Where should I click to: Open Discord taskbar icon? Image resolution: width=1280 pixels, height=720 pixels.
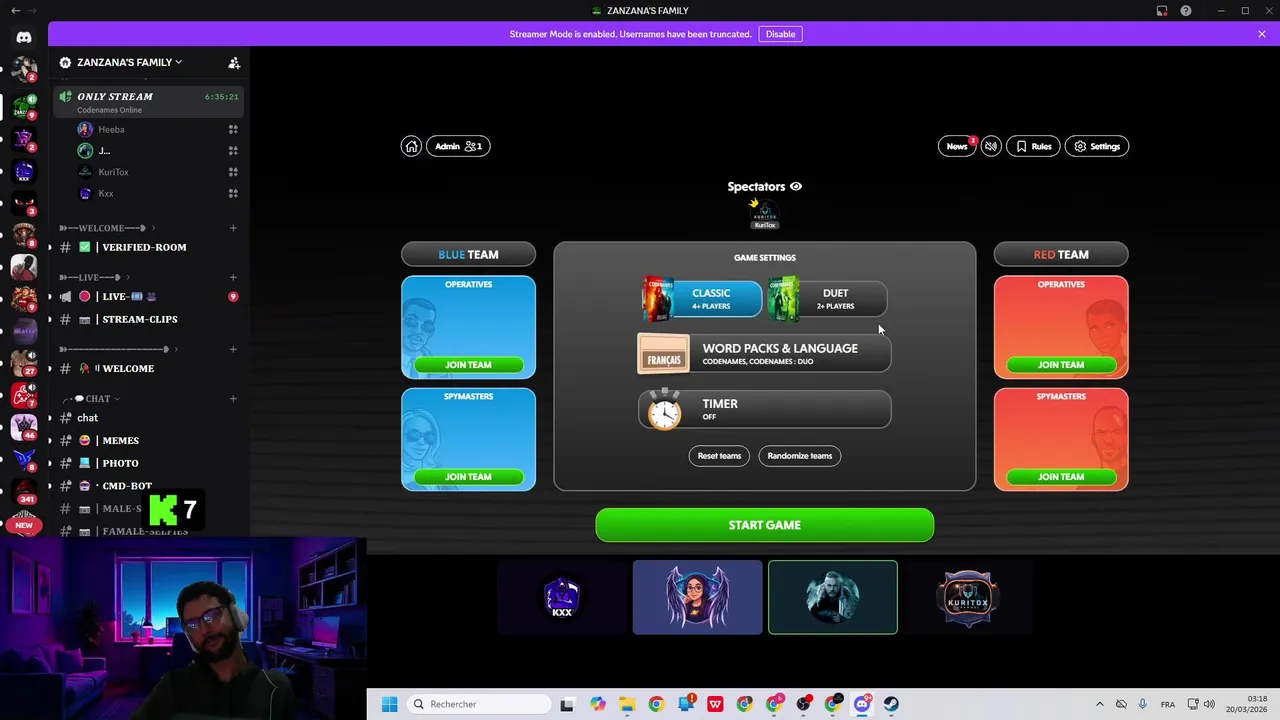click(x=861, y=704)
